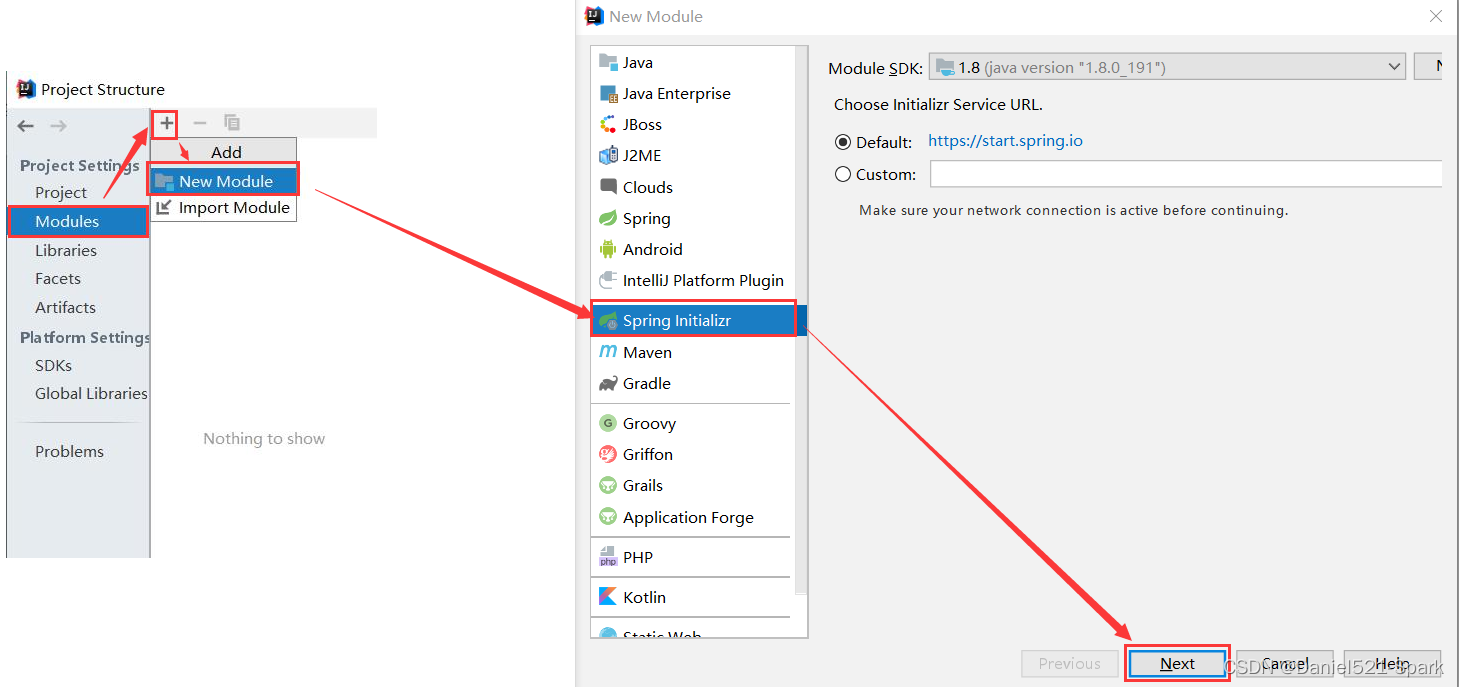Open Project under Project Settings
Image resolution: width=1459 pixels, height=687 pixels.
[61, 192]
